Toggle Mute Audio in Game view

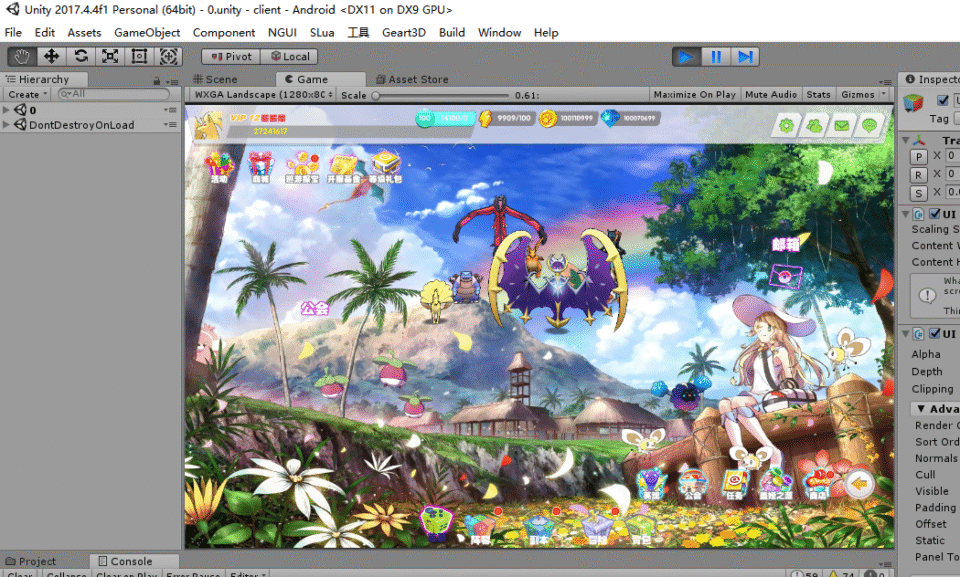[771, 94]
